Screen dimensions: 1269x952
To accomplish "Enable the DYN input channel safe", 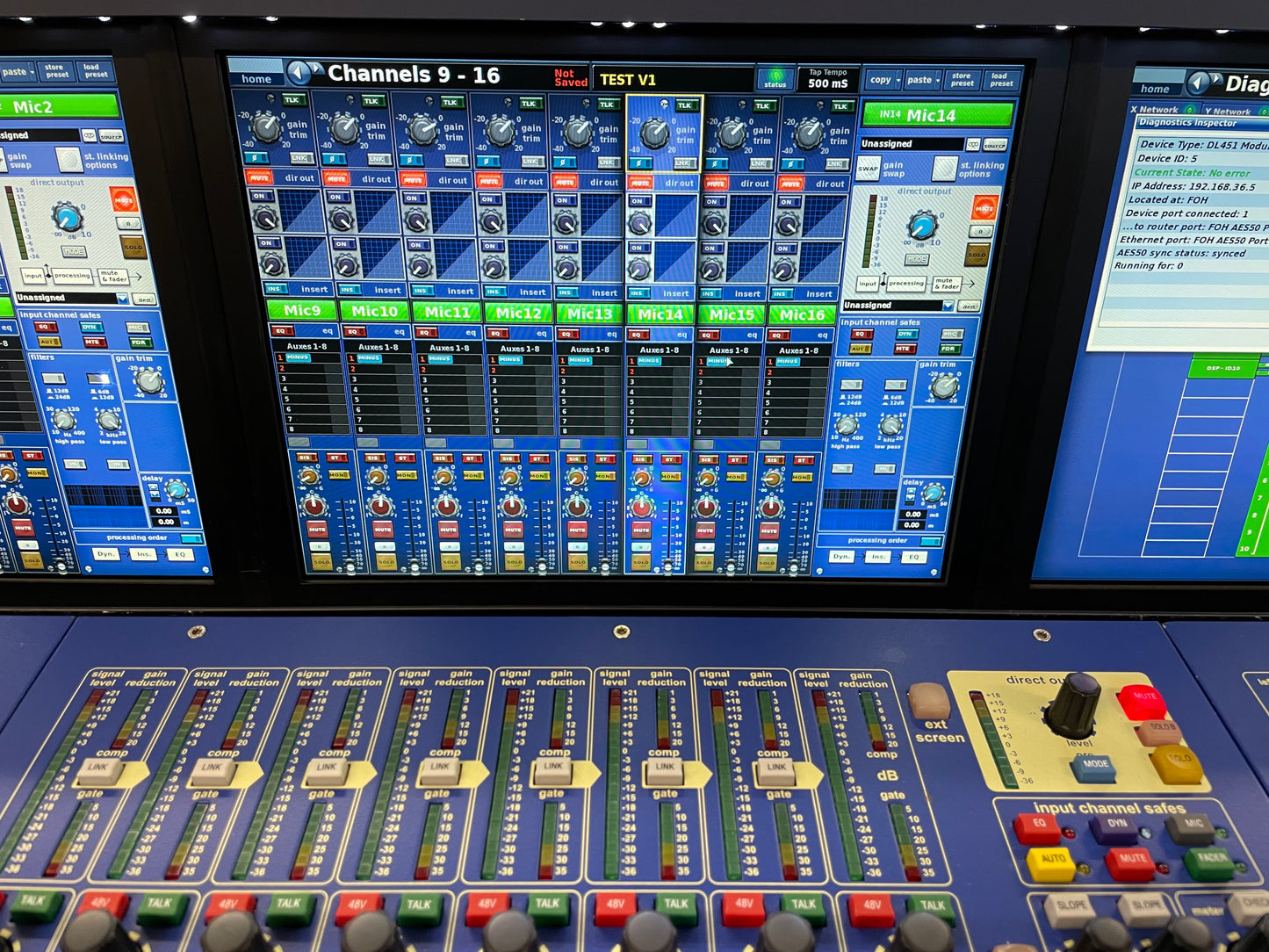I will [x=905, y=335].
